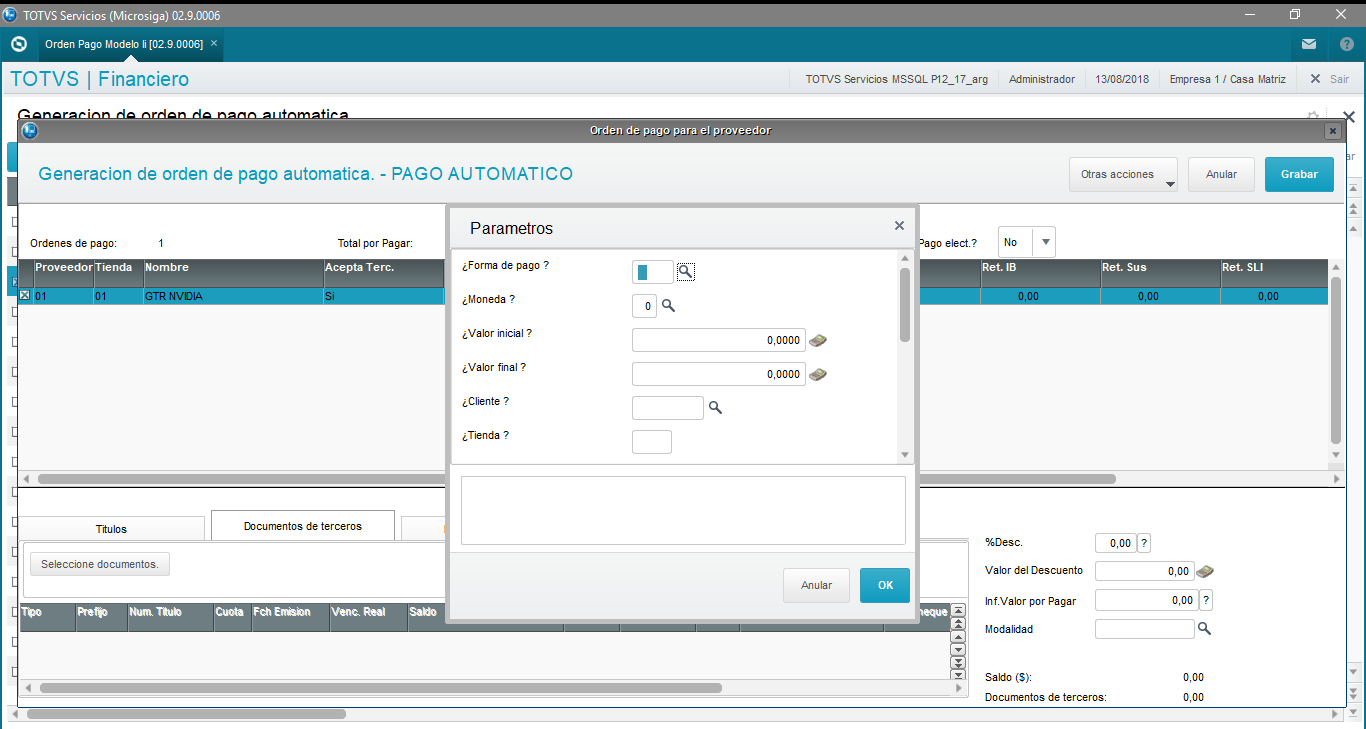The width and height of the screenshot is (1366, 729).
Task: Click Parametros scrollbar up arrow
Action: click(905, 258)
